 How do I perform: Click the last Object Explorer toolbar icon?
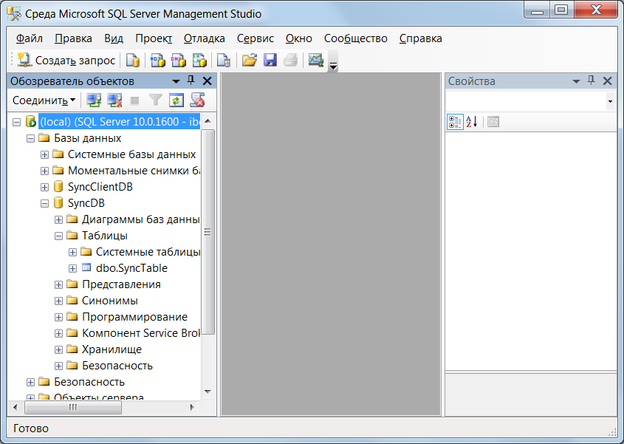tap(197, 100)
